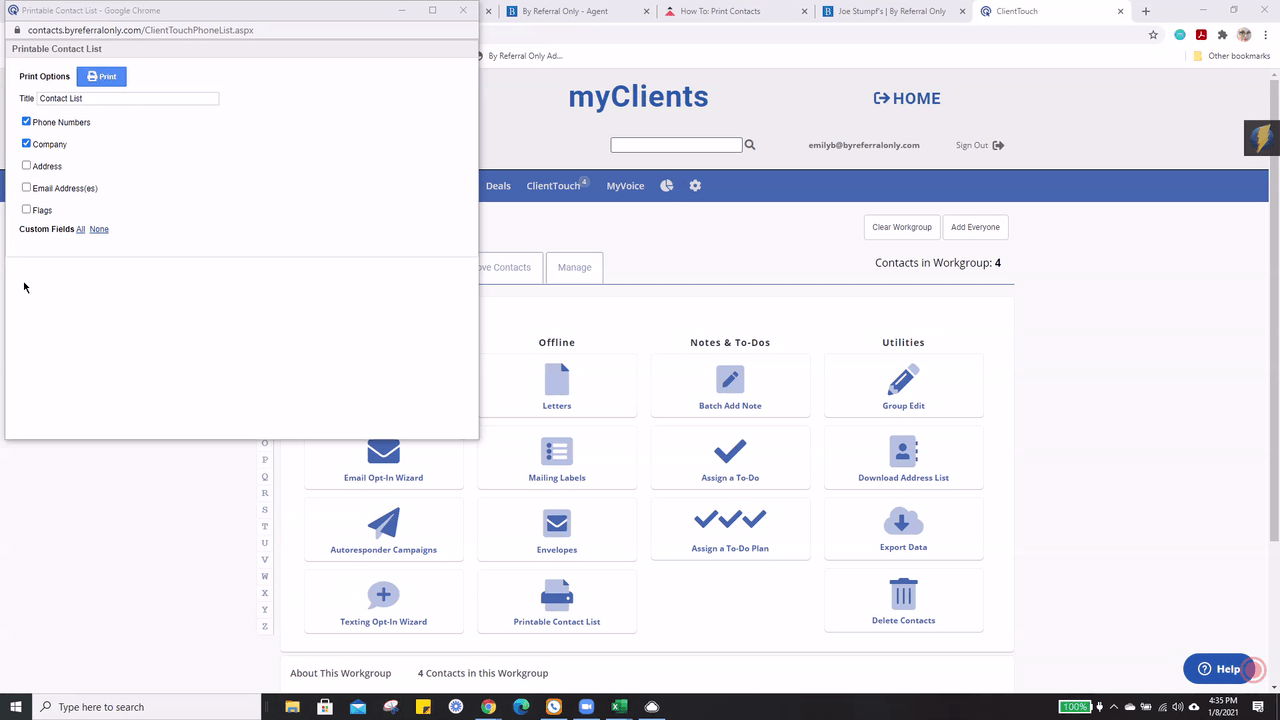
Task: Open the Chrome extensions puzzle icon
Action: pos(1222,34)
